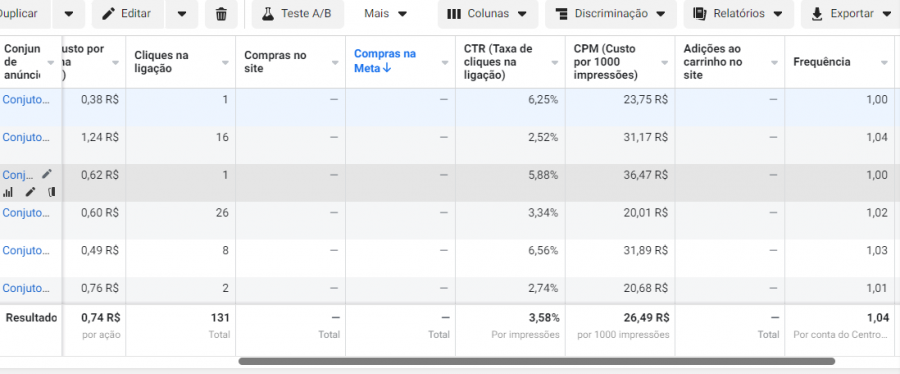This screenshot has height=374, width=900.
Task: View charts via bar-chart icon in hovered row
Action: coord(8,192)
